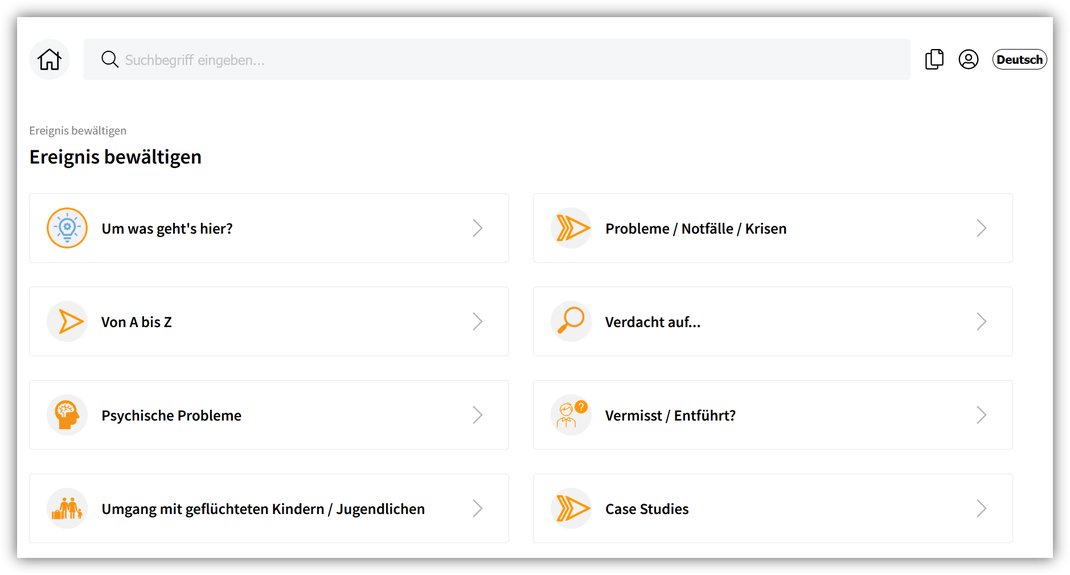1070x575 pixels.
Task: Click the lightbulb icon for Um was geht's hier
Action: pyautogui.click(x=67, y=228)
